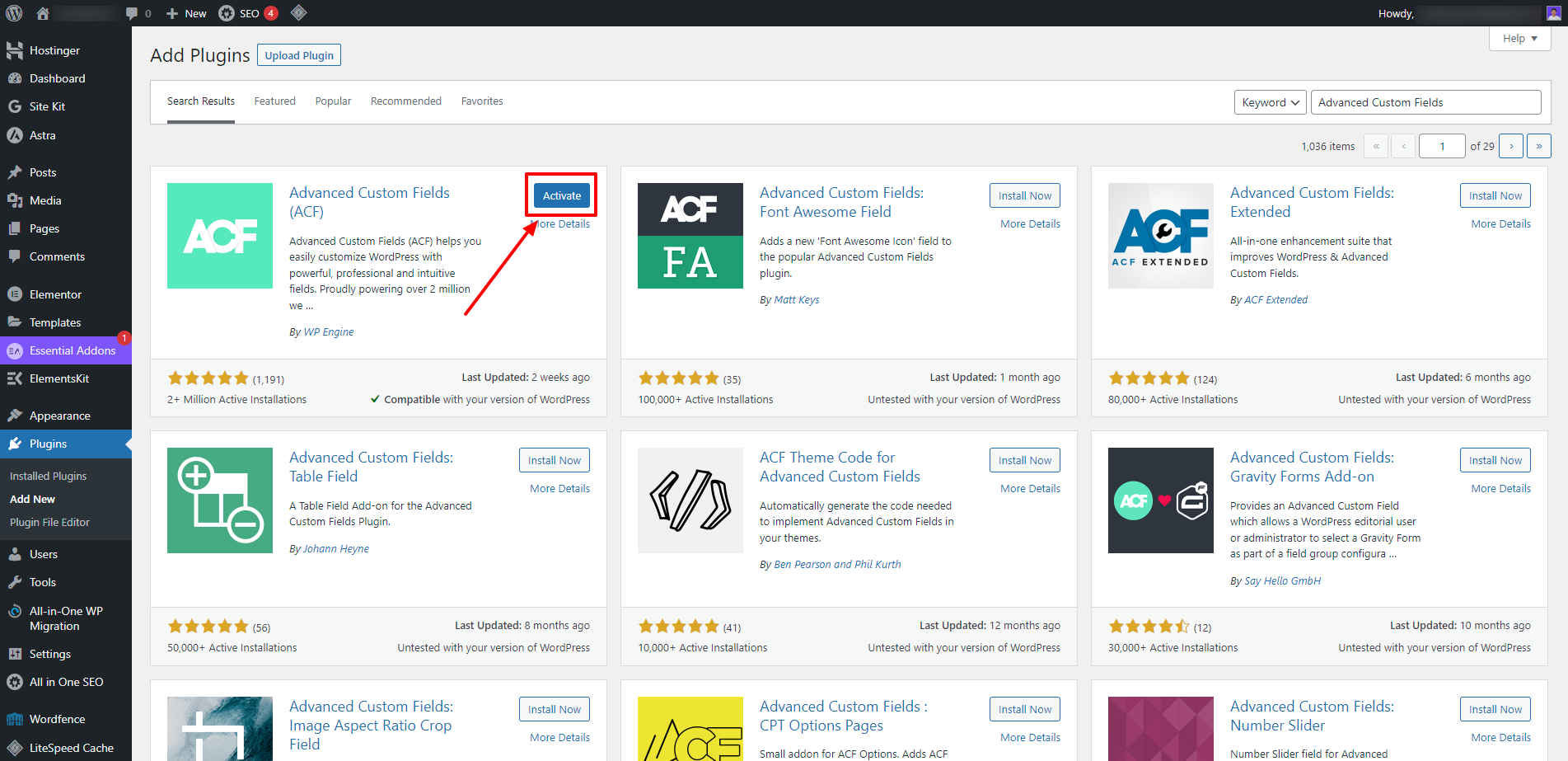Viewport: 1568px width, 761px height.
Task: Click the WordPress logo in admin bar
Action: 14,13
